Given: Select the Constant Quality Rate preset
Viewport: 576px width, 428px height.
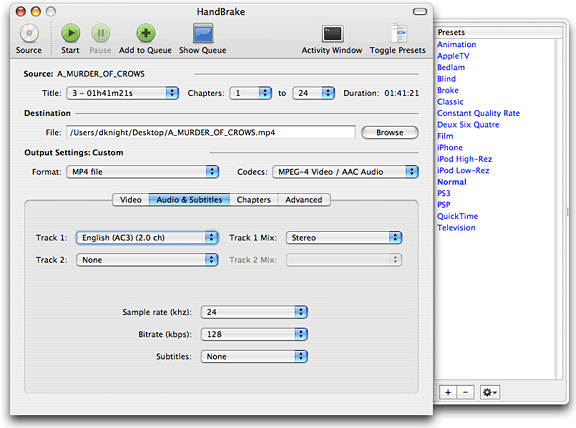Looking at the screenshot, I should click(478, 113).
